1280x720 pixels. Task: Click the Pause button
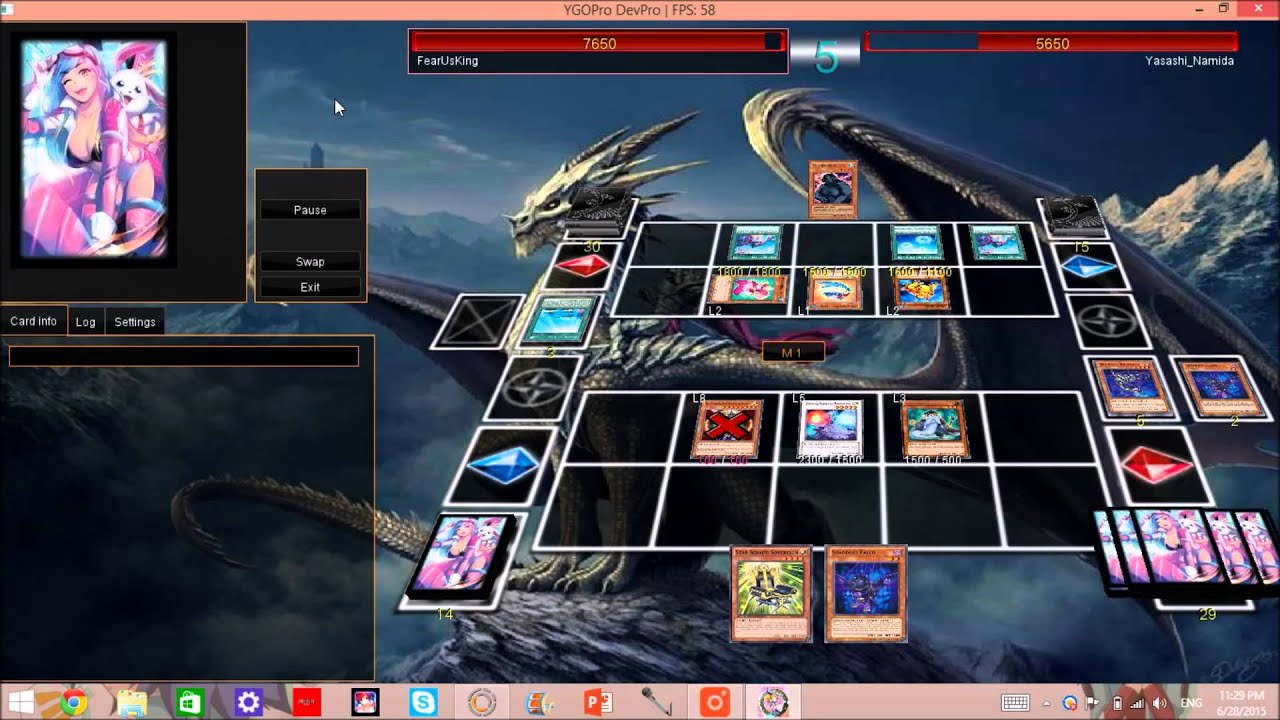(310, 210)
